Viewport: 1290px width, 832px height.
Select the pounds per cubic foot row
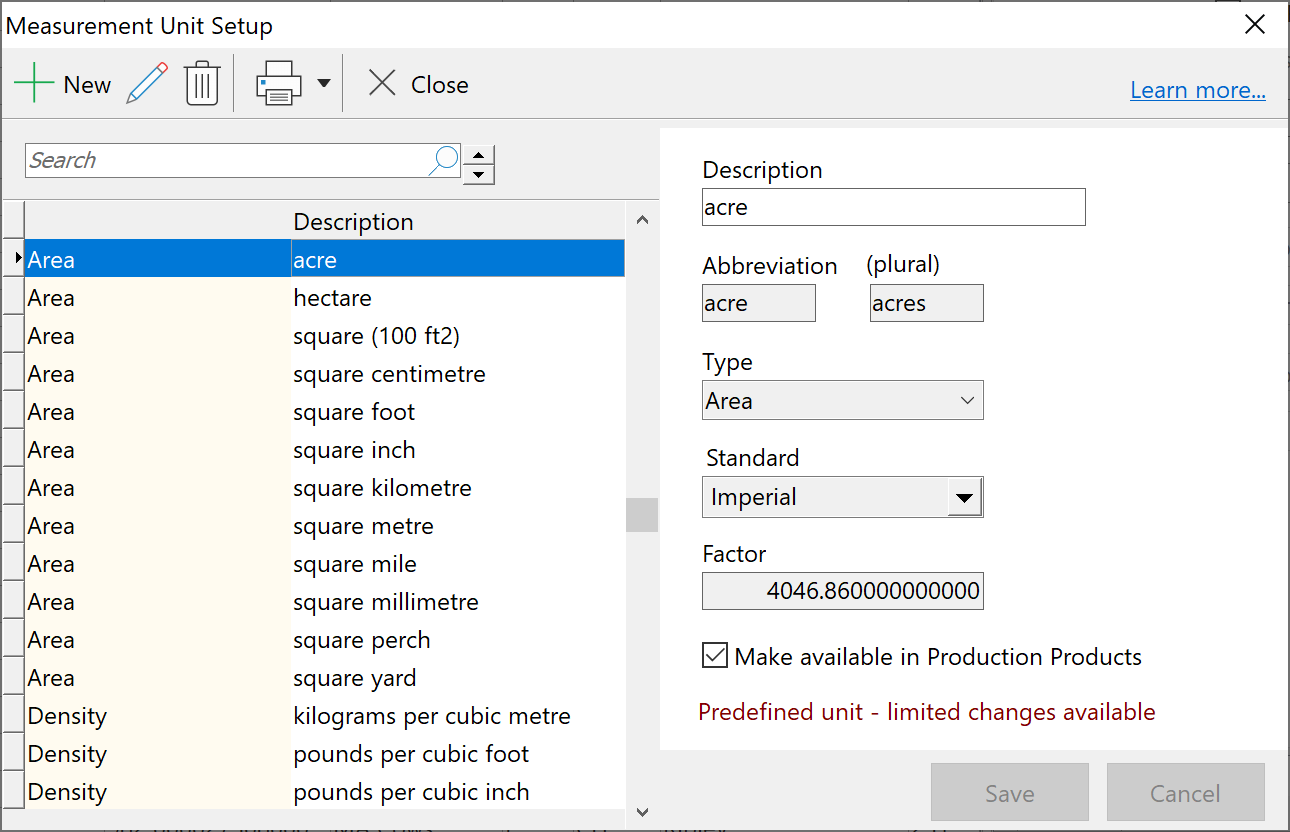pyautogui.click(x=325, y=754)
